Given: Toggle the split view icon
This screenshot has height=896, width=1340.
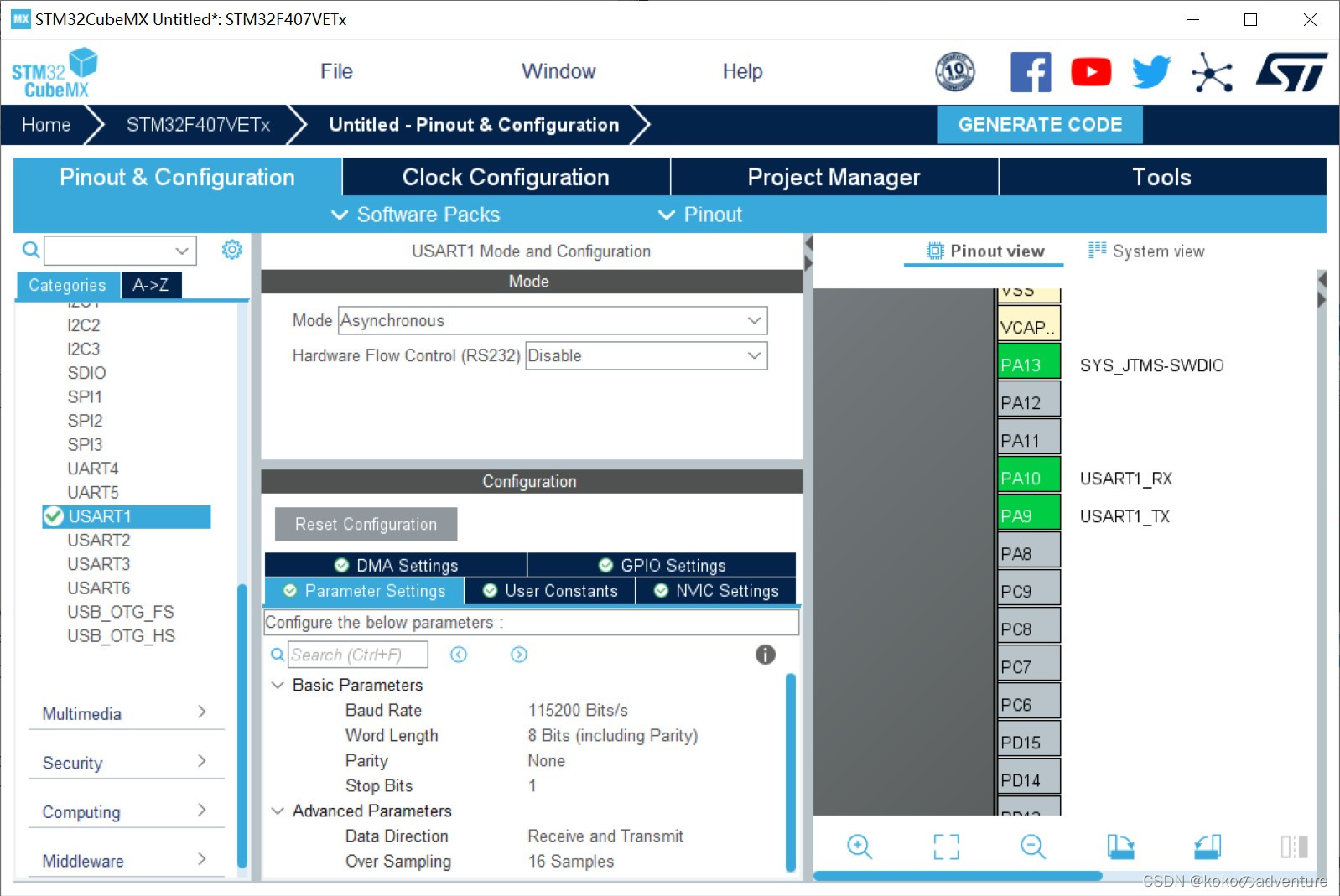Looking at the screenshot, I should pyautogui.click(x=1294, y=847).
